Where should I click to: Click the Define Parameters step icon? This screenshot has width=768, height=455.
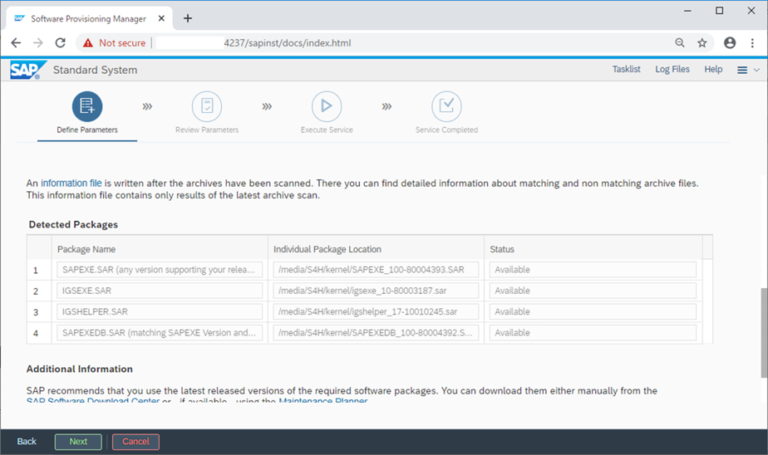tap(87, 105)
